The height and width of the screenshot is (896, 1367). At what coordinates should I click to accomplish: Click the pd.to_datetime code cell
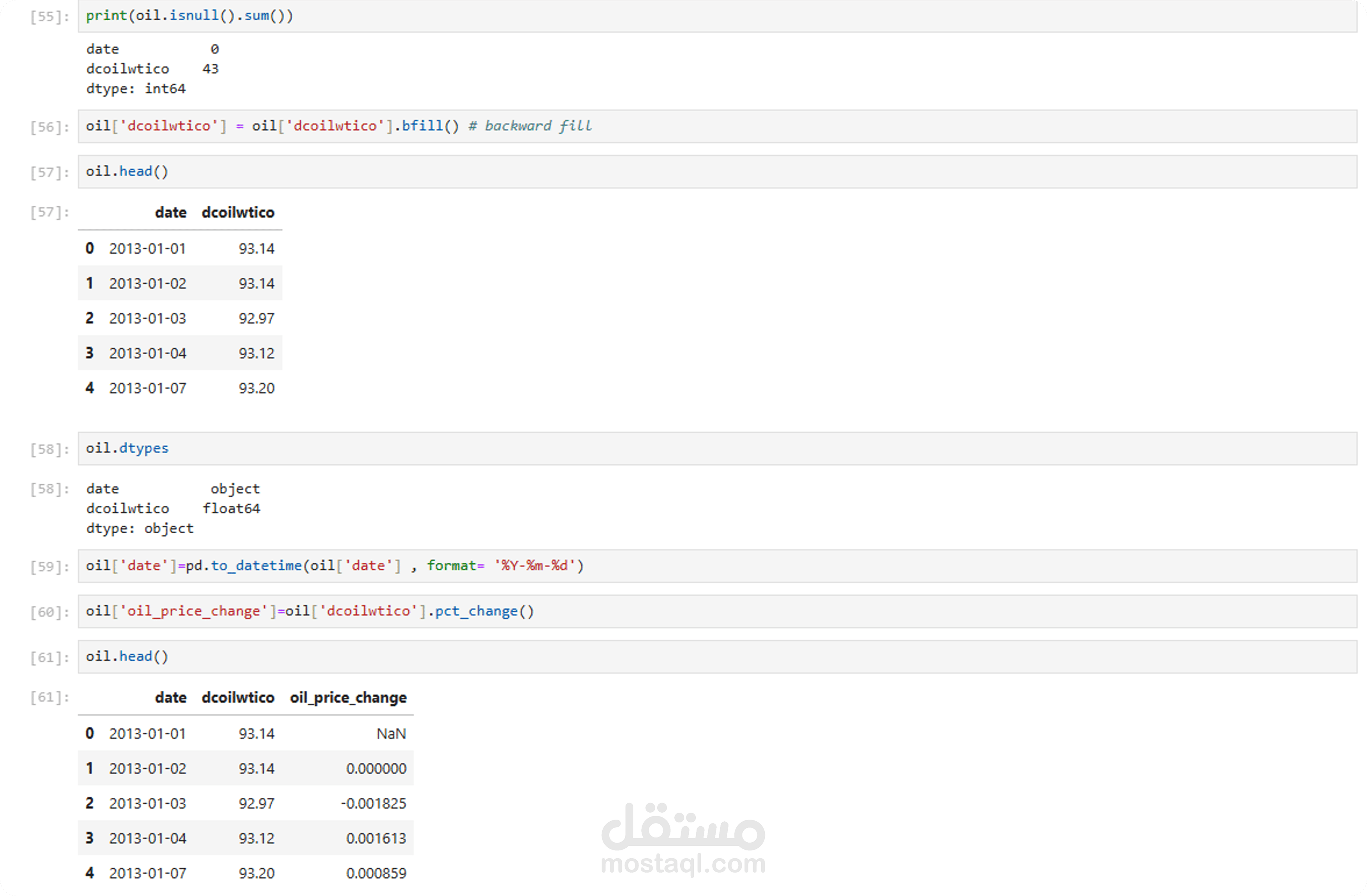[x=717, y=566]
